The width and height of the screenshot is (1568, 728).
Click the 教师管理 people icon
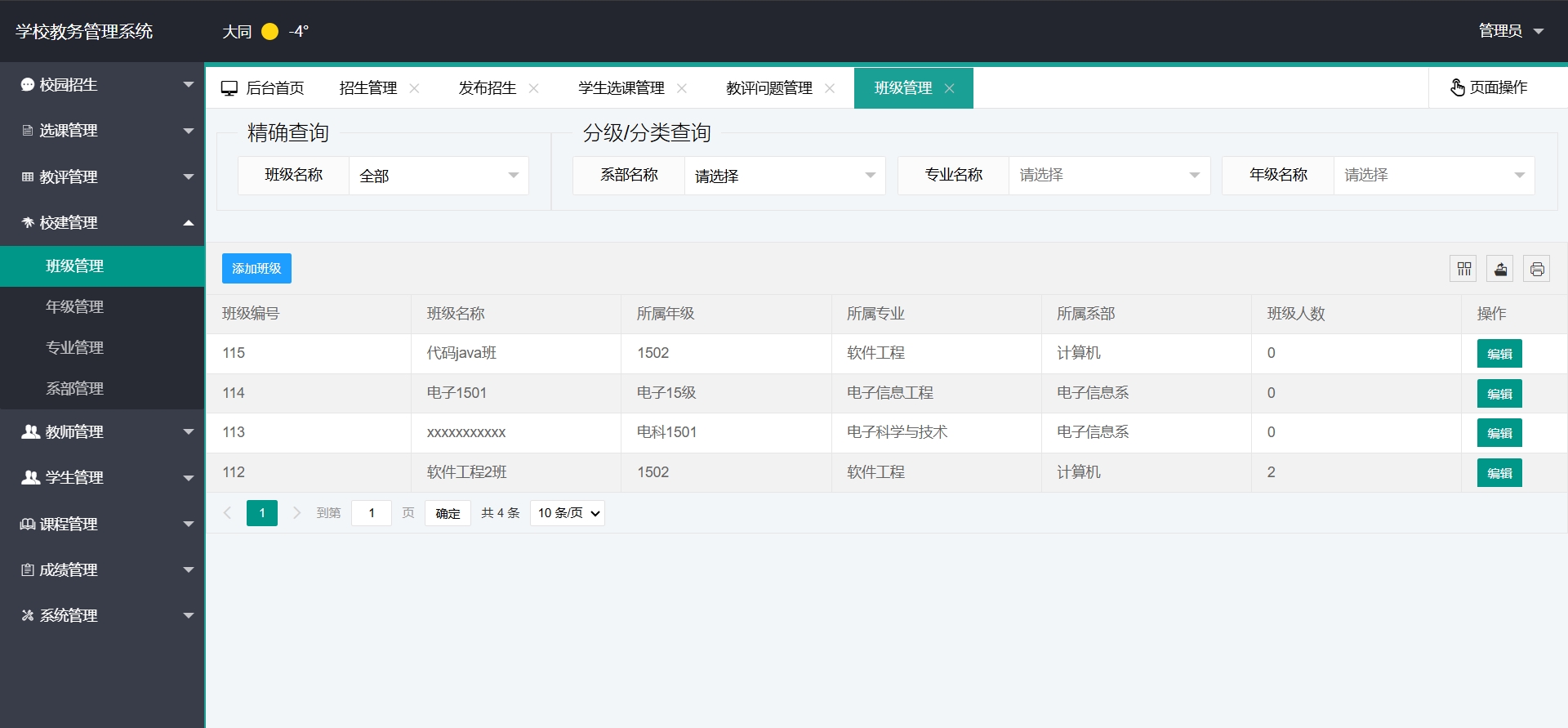click(30, 431)
